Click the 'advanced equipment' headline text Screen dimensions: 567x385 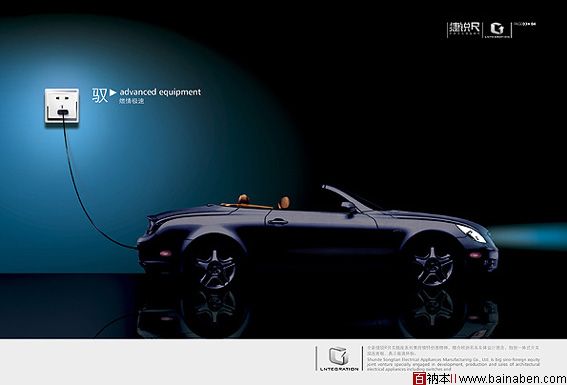(160, 92)
